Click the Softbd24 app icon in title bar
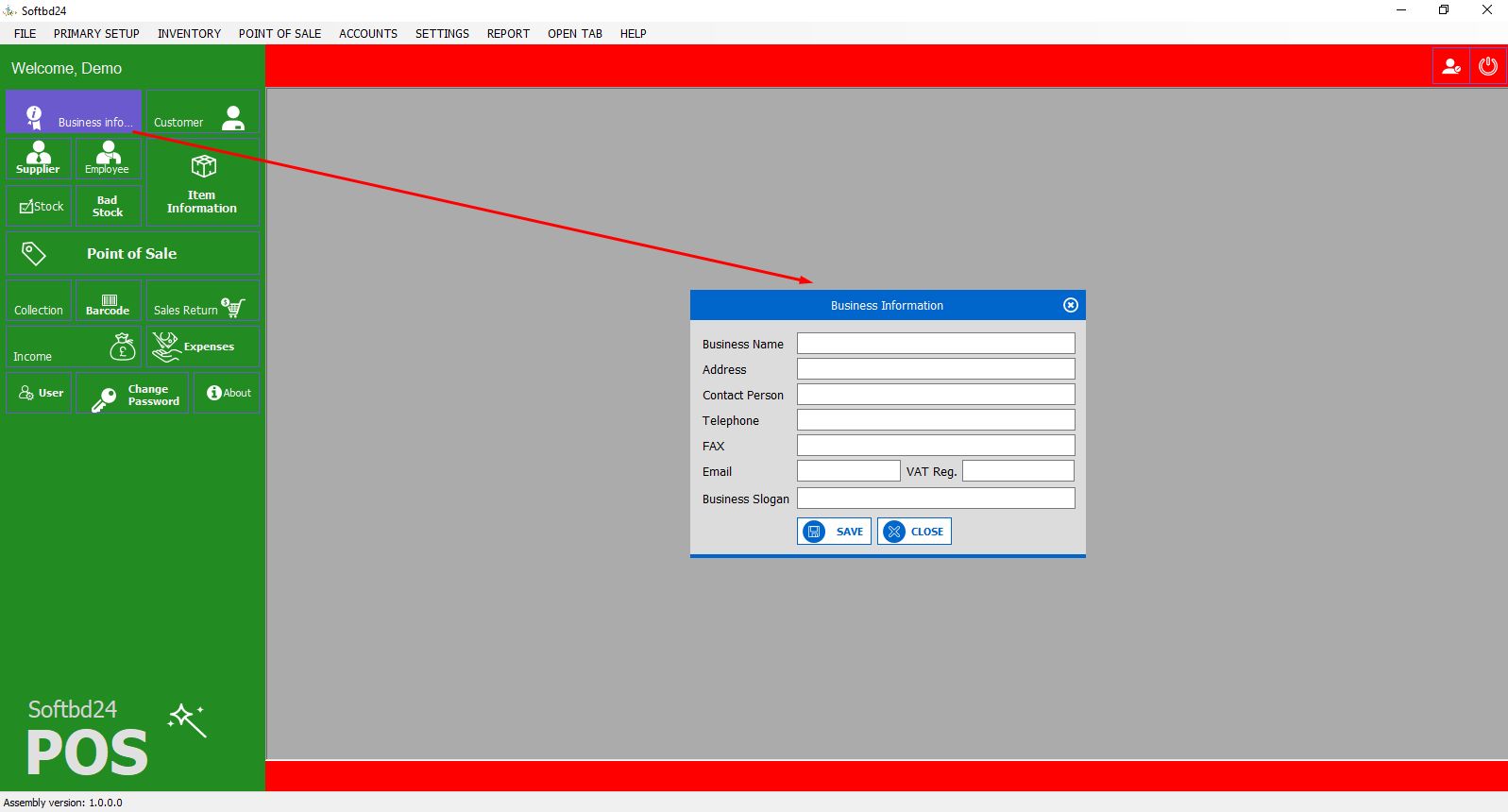The width and height of the screenshot is (1508, 812). click(10, 10)
